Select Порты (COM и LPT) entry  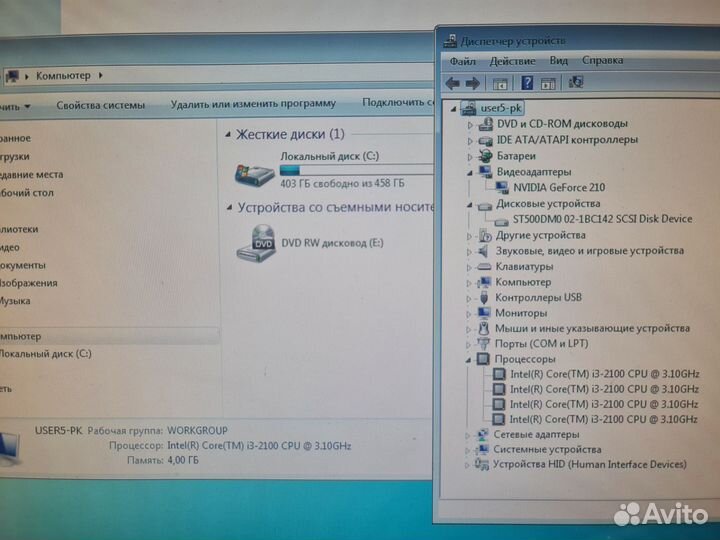541,344
